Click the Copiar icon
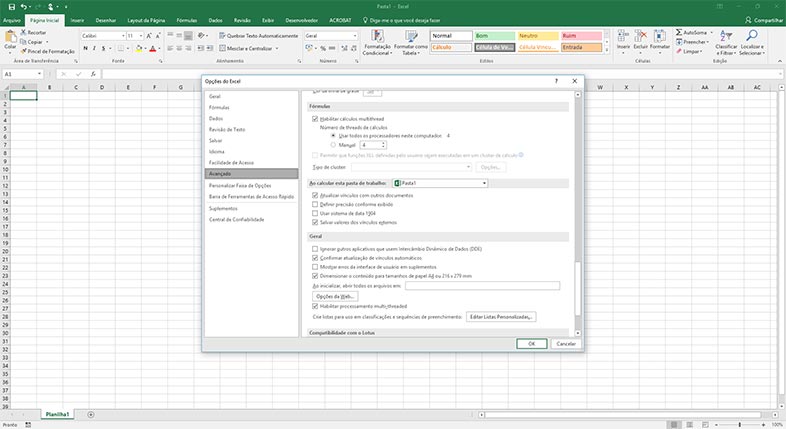 coord(23,42)
